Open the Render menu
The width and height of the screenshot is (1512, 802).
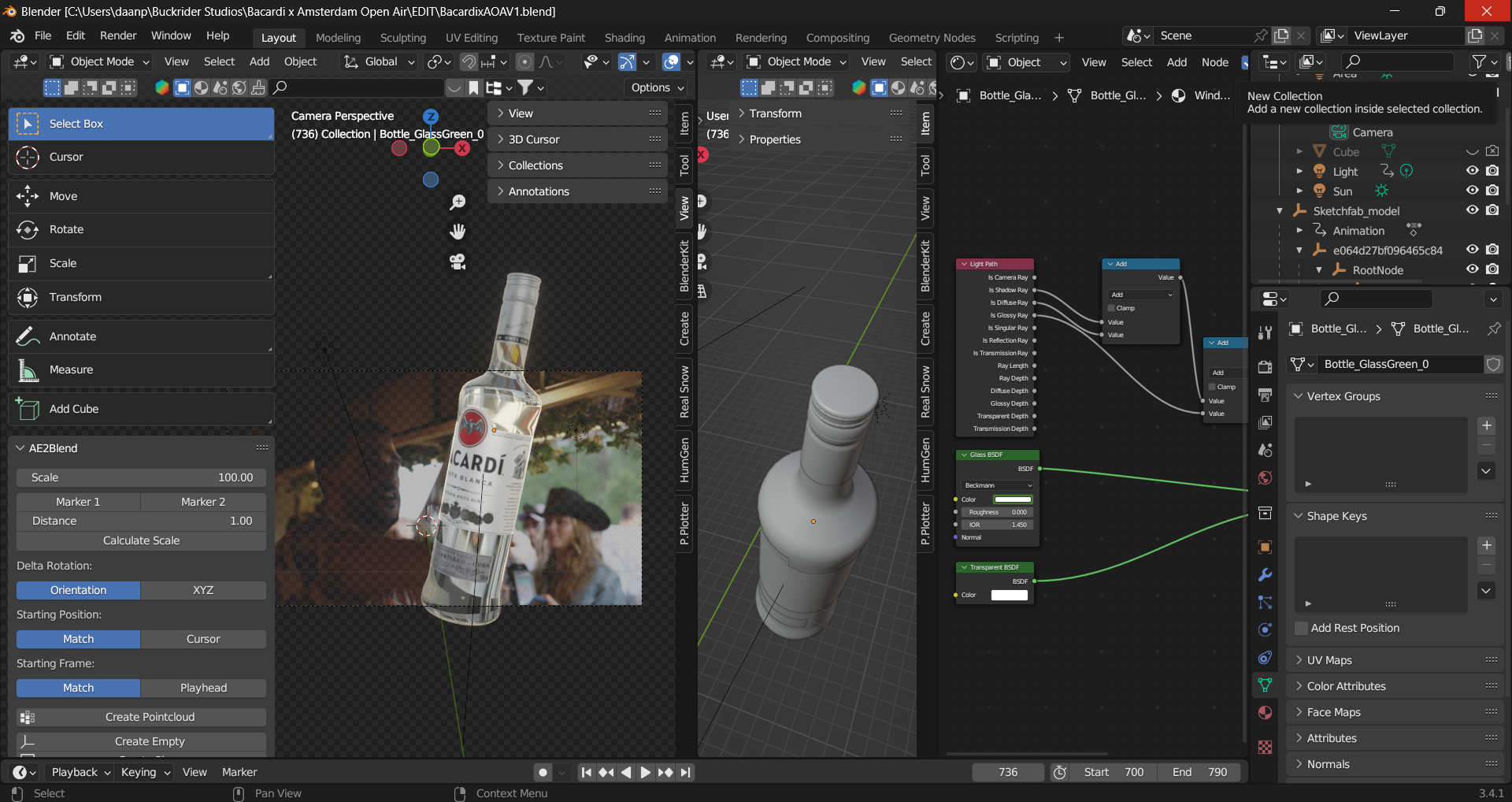pyautogui.click(x=118, y=35)
